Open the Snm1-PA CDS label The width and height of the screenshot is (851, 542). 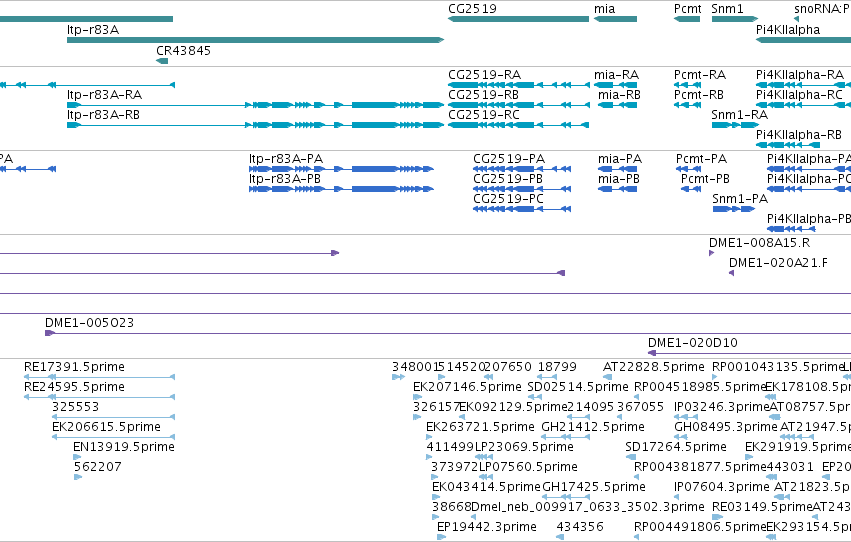click(x=740, y=199)
